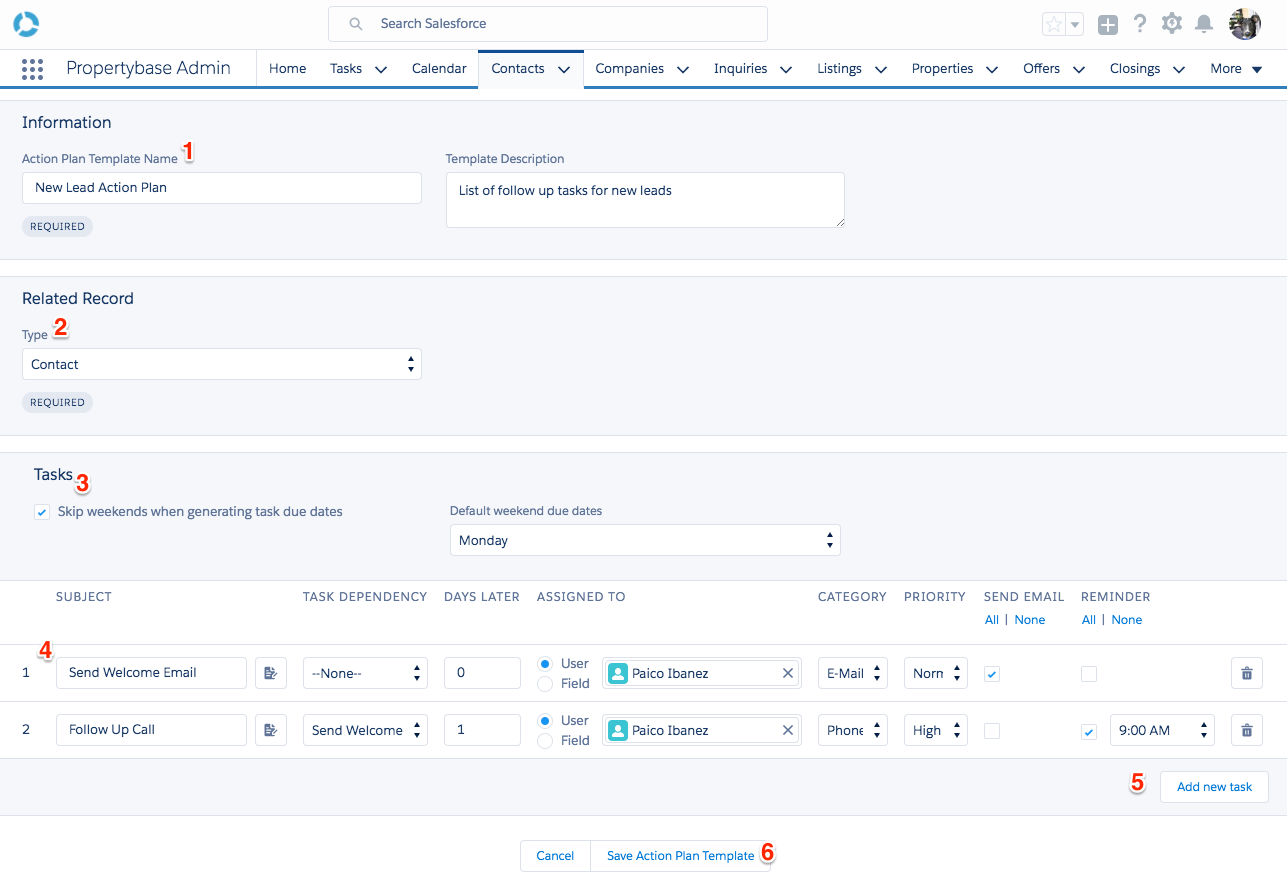The height and width of the screenshot is (881, 1287).
Task: Select User radio for Follow Up Call
Action: pos(545,721)
